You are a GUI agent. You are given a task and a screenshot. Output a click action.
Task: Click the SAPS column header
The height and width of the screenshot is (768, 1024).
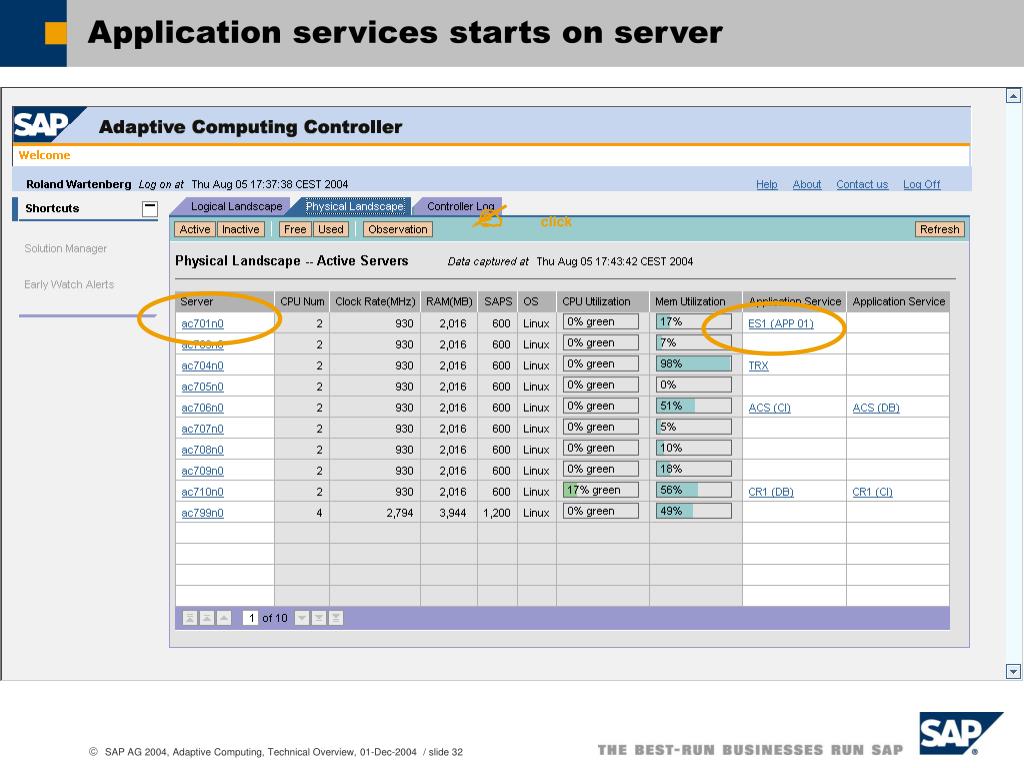pyautogui.click(x=498, y=302)
